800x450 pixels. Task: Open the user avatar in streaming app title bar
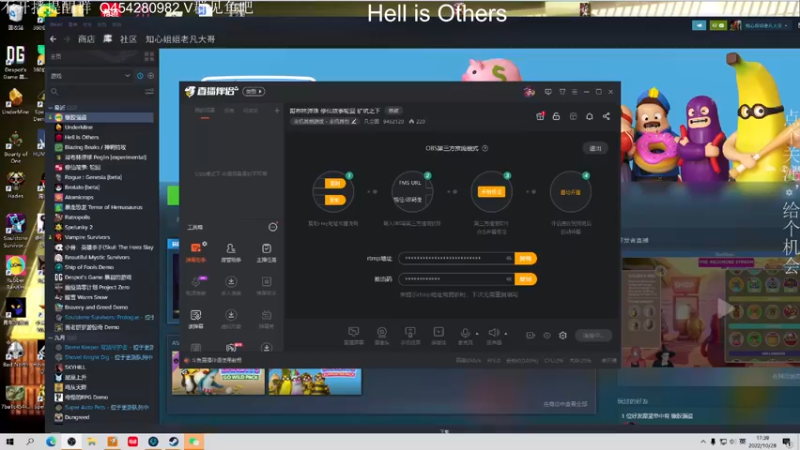[529, 92]
